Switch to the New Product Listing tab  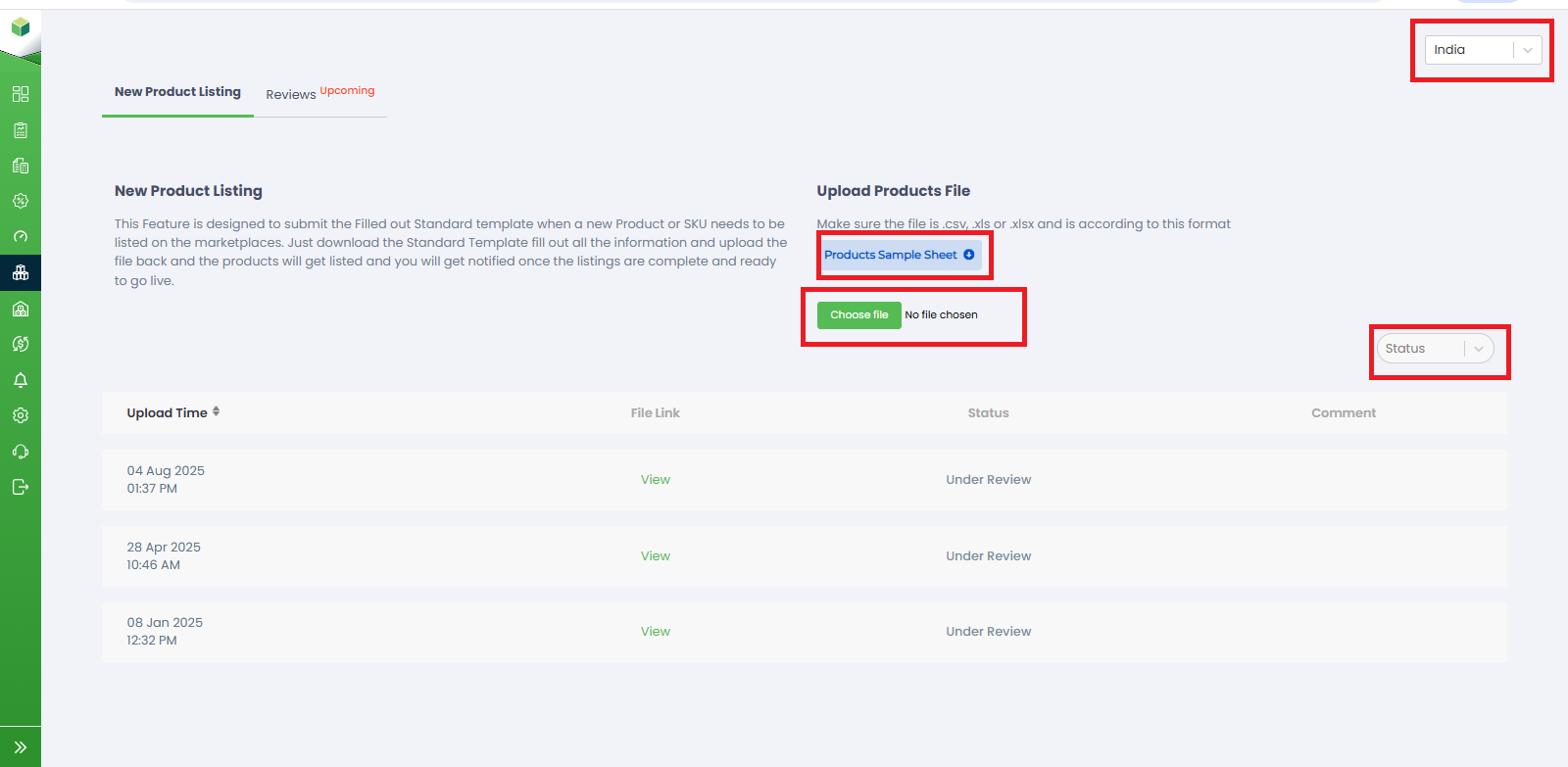(177, 92)
